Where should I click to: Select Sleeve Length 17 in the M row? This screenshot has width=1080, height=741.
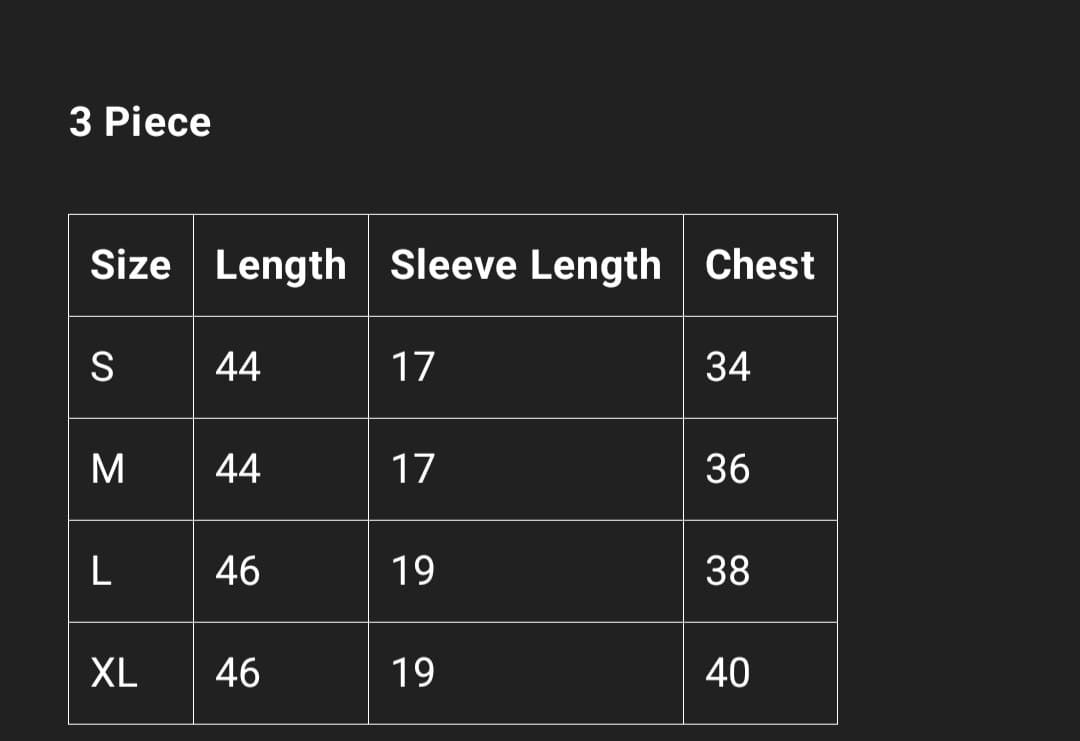click(x=412, y=469)
